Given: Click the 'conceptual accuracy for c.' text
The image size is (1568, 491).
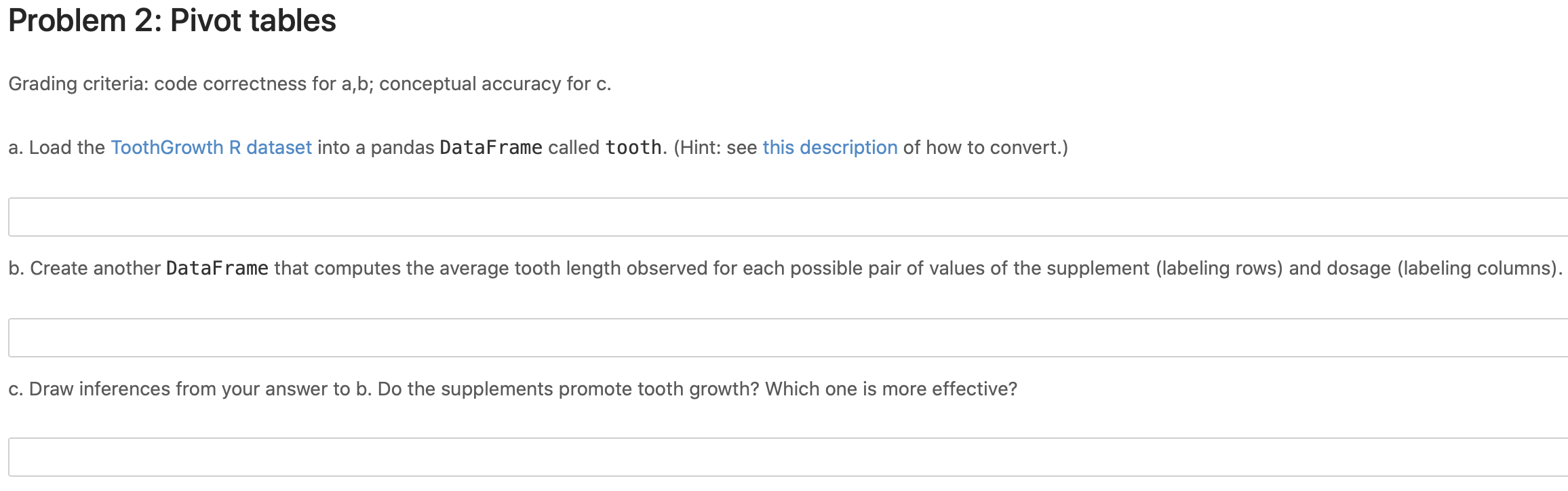Looking at the screenshot, I should coord(495,83).
